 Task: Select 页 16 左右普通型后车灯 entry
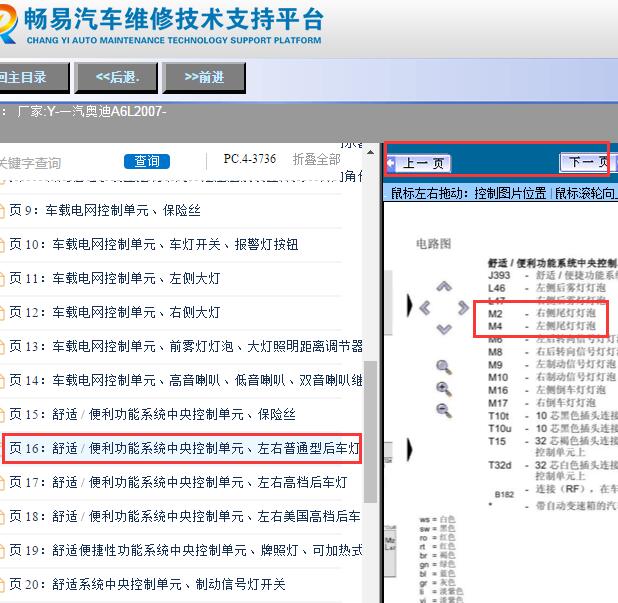click(x=182, y=449)
